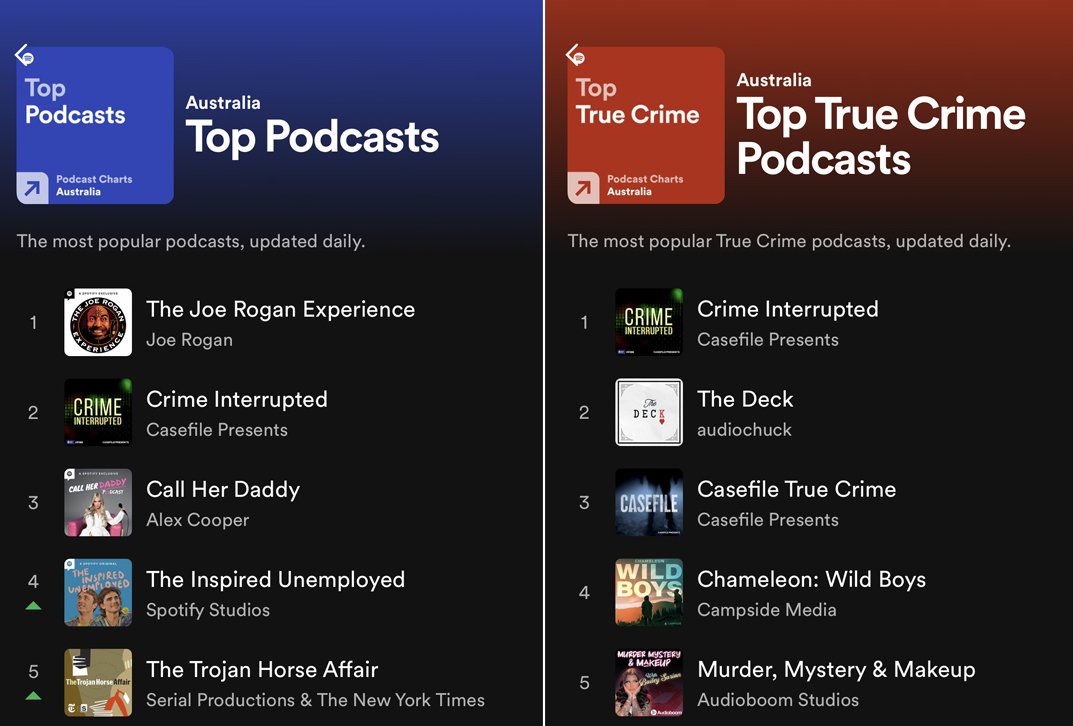Select The Inspired Unemployed title
The image size is (1073, 726).
276,580
